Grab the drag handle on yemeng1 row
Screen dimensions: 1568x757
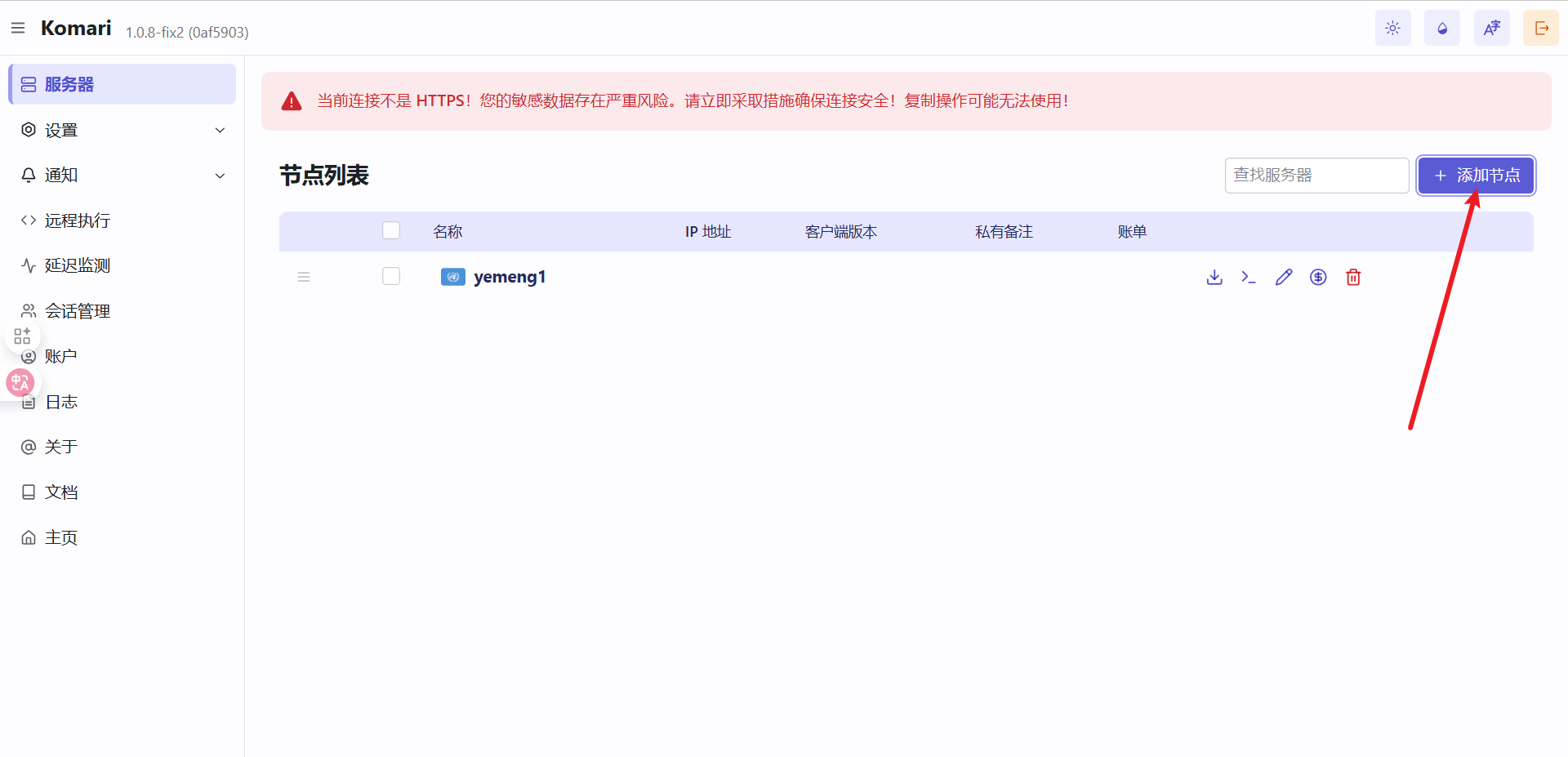(x=304, y=278)
